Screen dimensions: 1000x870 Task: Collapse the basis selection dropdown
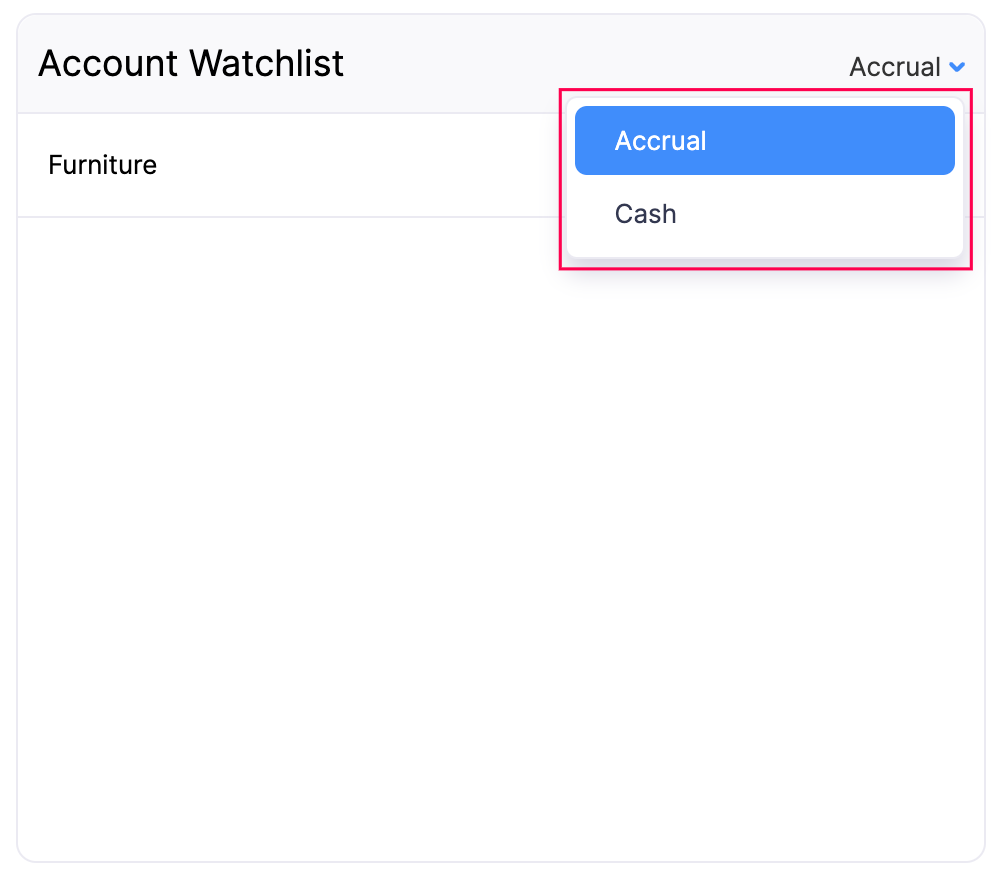click(x=905, y=67)
